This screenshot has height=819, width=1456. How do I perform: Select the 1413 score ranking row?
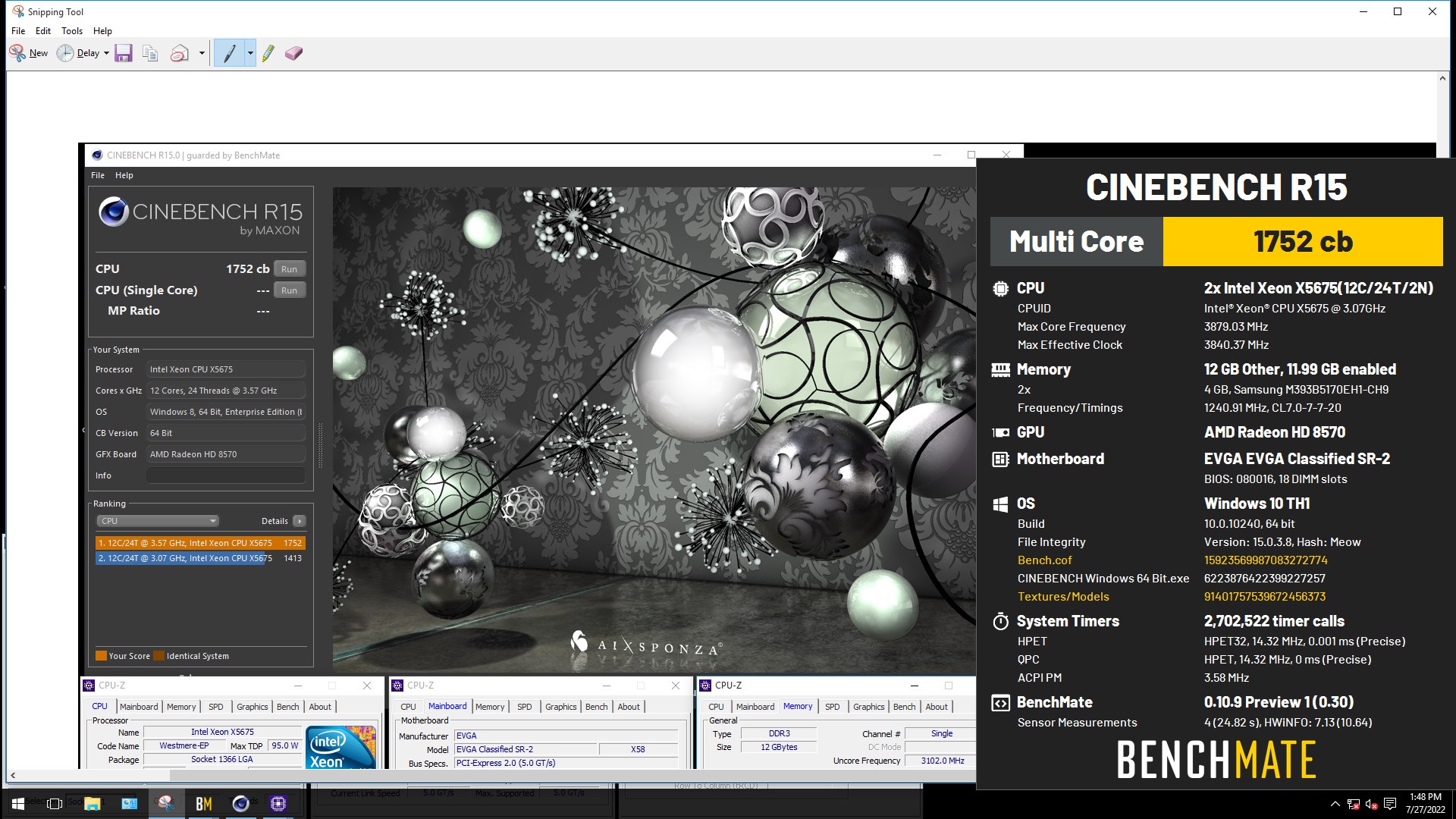[200, 558]
